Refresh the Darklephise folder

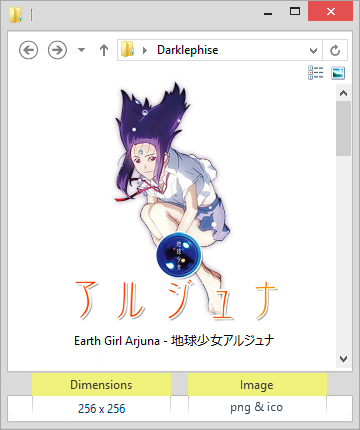click(335, 50)
